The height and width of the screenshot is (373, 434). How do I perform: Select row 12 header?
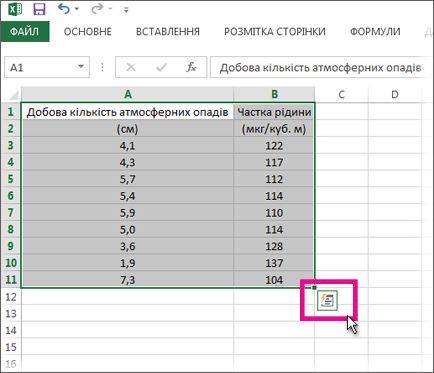(11, 297)
